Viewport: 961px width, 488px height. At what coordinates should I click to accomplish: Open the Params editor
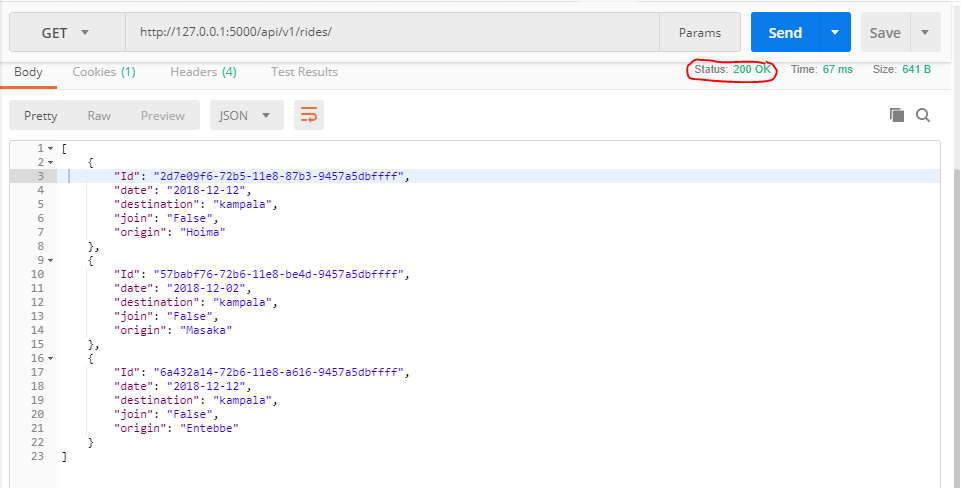700,33
